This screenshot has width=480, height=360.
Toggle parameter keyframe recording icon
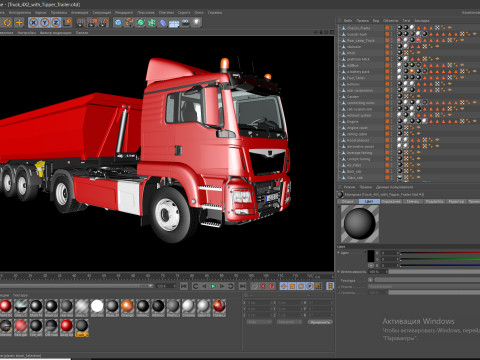(x=310, y=286)
